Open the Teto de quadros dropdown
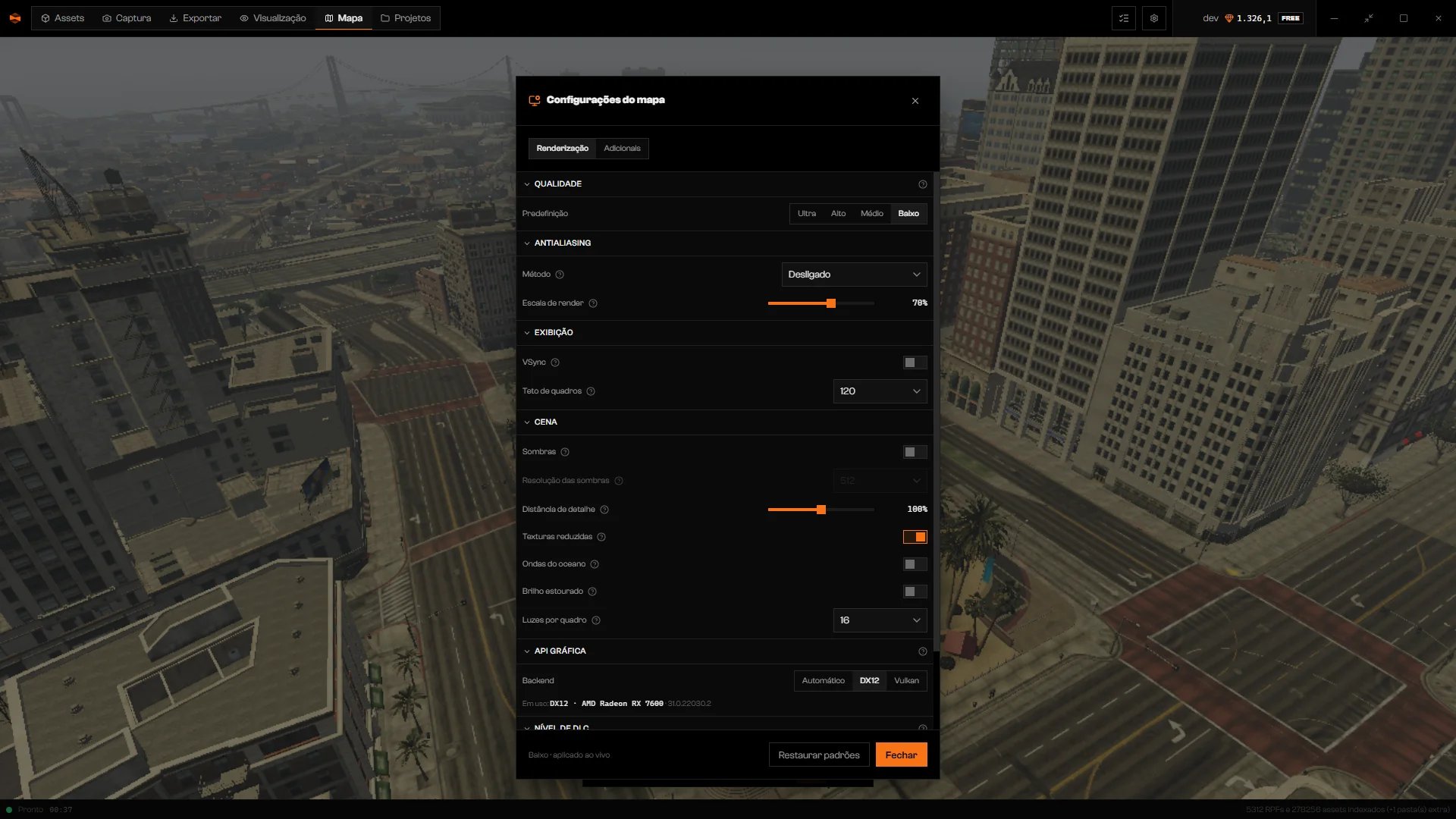 [880, 391]
